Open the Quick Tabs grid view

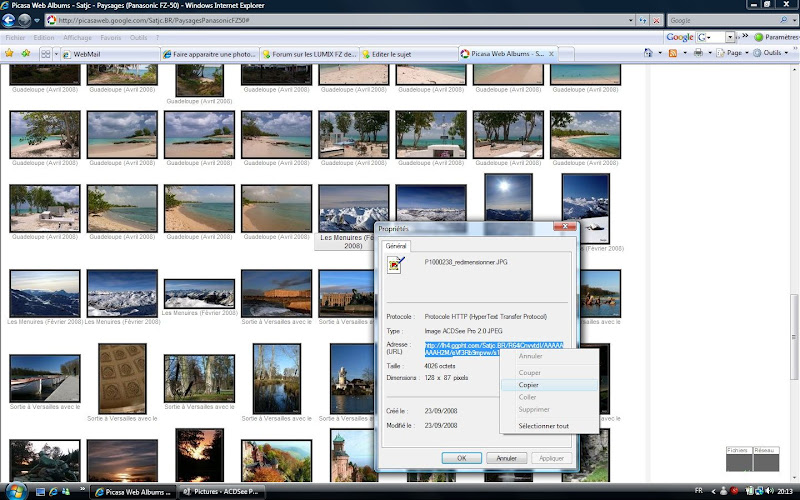pos(45,54)
